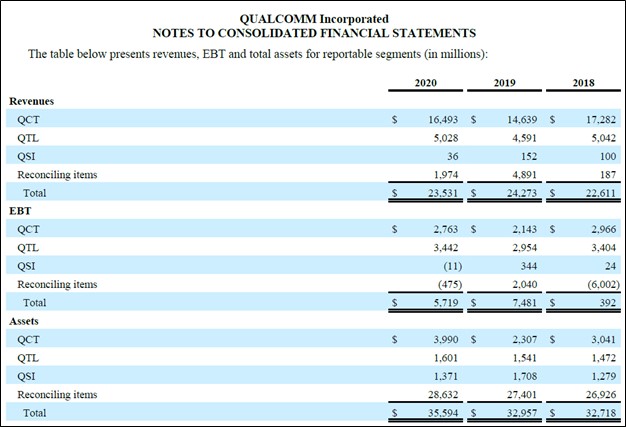
Task: Click QCT revenue value 16,493
Action: coord(443,120)
